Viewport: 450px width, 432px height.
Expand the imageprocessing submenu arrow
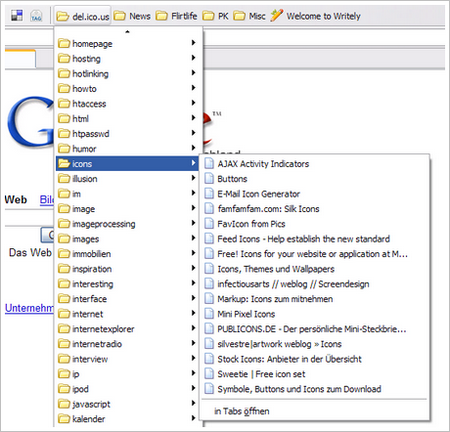[193, 223]
